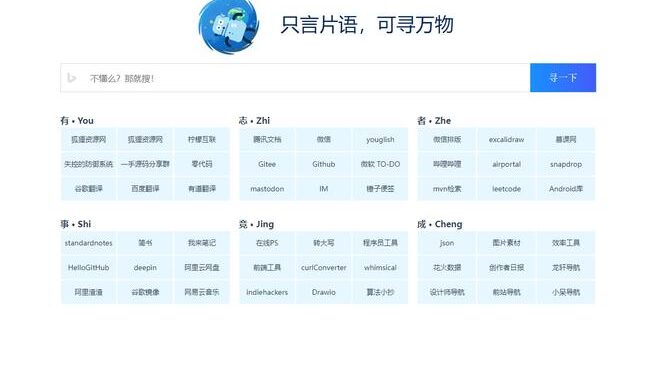661x380 pixels.
Task: Open the 在线PS link
Action: (x=267, y=243)
